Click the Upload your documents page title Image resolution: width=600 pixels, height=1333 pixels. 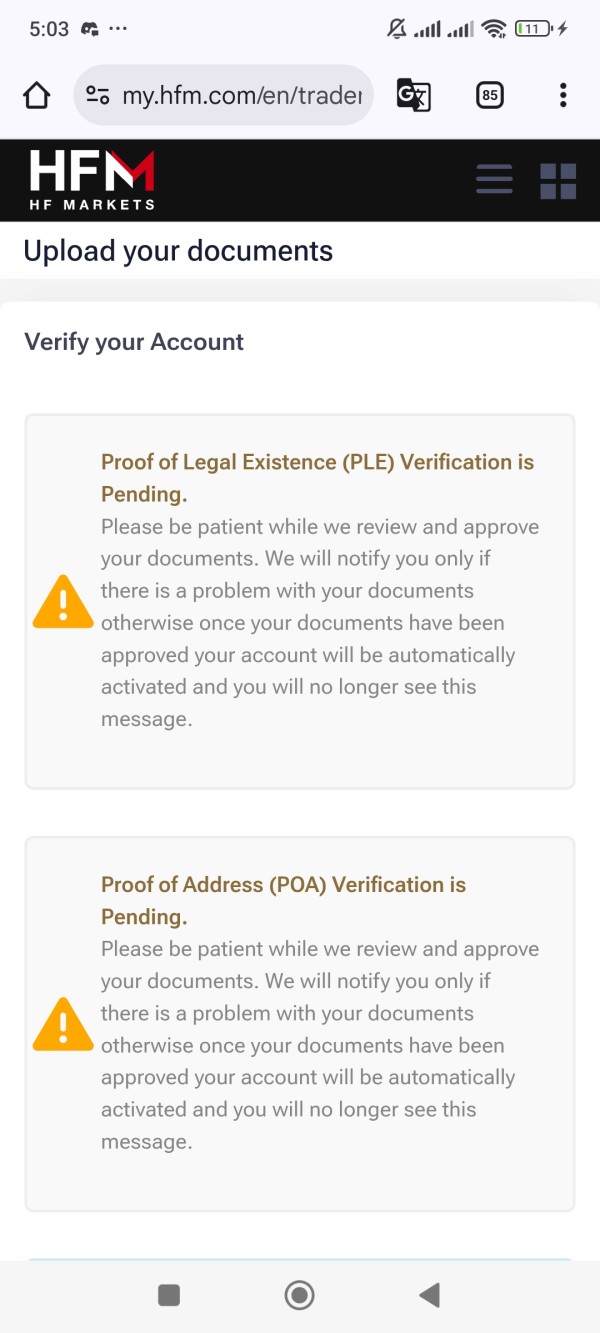(178, 250)
